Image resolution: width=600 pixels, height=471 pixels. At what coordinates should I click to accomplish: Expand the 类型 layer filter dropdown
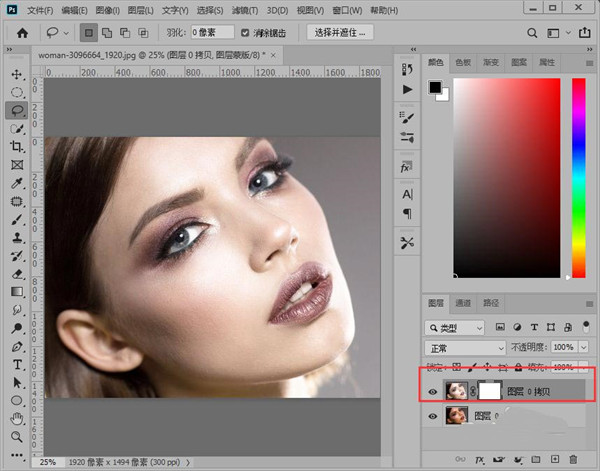click(x=455, y=327)
